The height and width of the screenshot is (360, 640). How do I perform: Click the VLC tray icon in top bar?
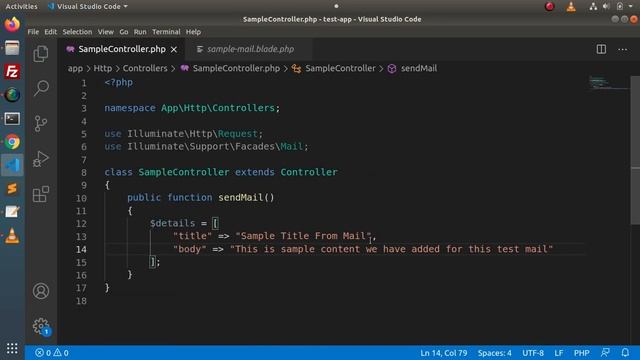pos(571,6)
